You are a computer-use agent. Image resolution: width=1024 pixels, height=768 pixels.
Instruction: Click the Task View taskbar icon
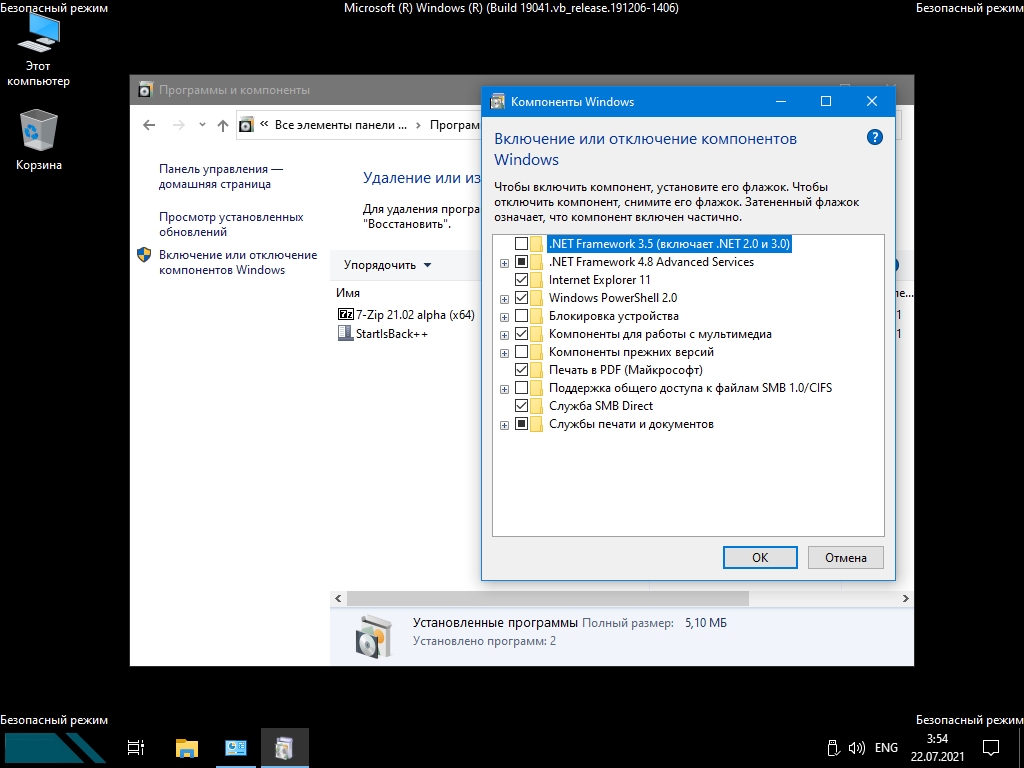(x=136, y=747)
